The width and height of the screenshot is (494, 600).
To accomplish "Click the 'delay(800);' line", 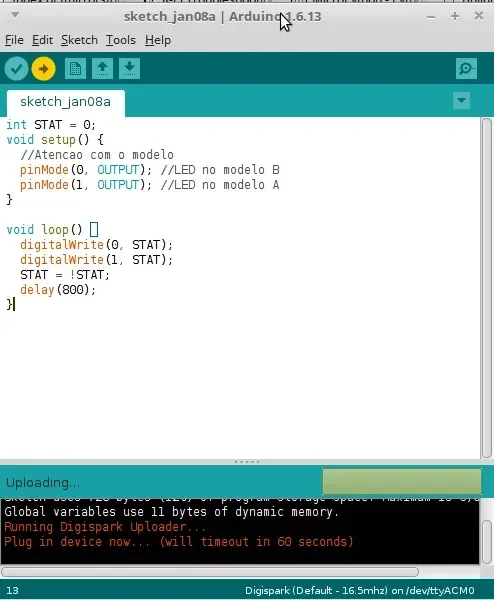I will click(x=58, y=290).
